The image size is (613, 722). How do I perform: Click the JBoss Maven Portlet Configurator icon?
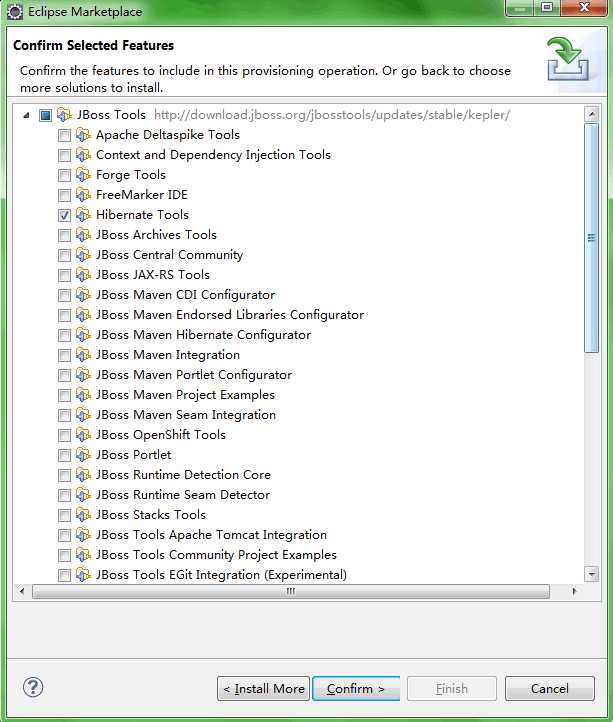(83, 375)
